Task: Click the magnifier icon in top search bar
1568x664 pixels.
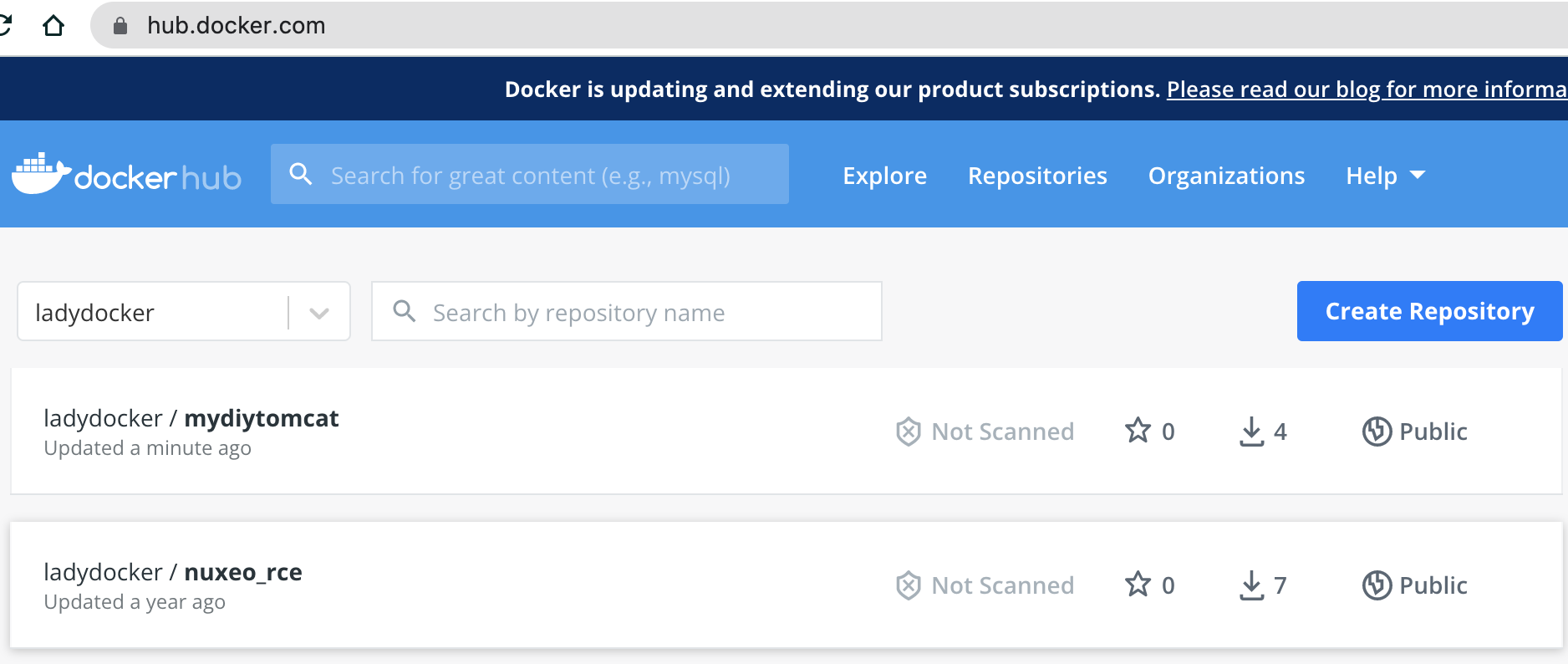Action: pyautogui.click(x=301, y=174)
